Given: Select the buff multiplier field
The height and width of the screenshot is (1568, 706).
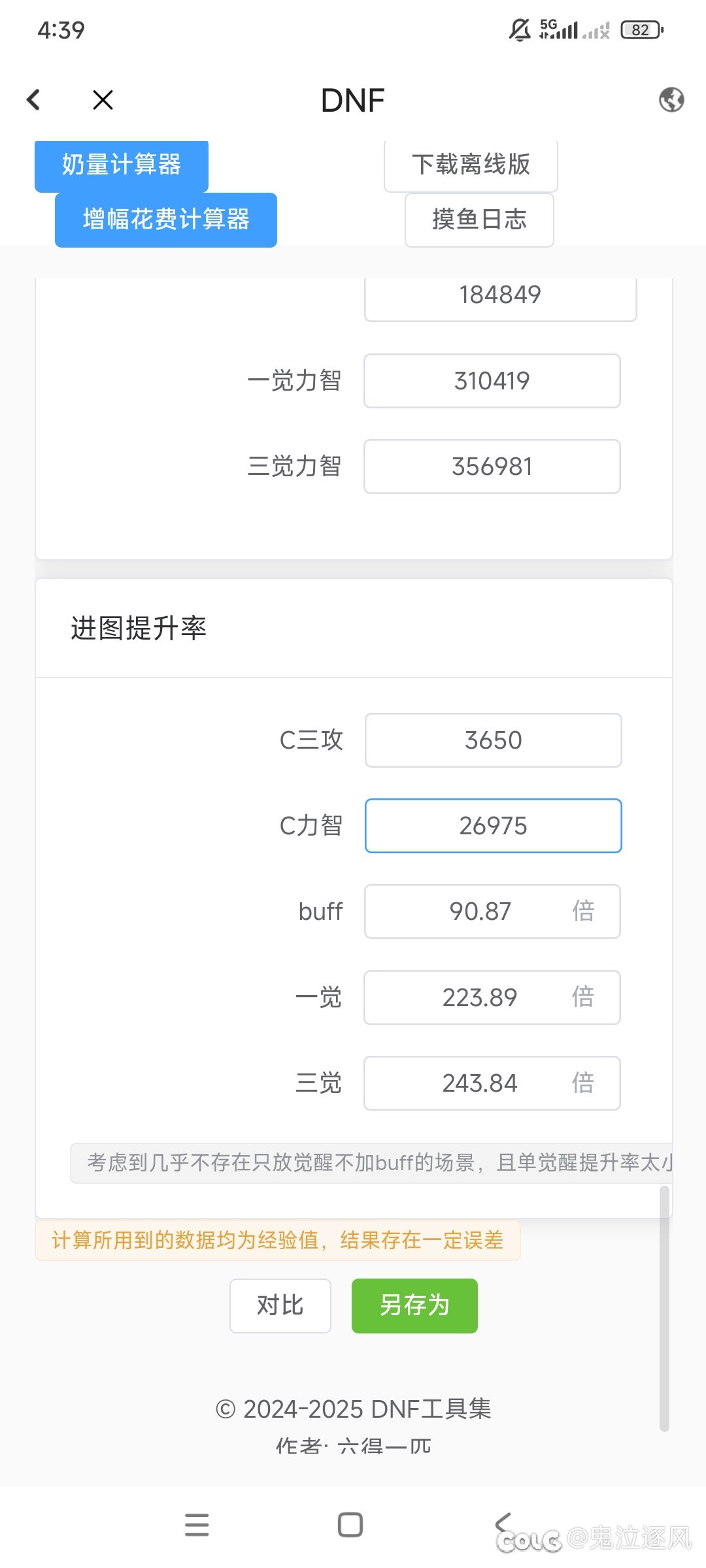Looking at the screenshot, I should click(480, 911).
